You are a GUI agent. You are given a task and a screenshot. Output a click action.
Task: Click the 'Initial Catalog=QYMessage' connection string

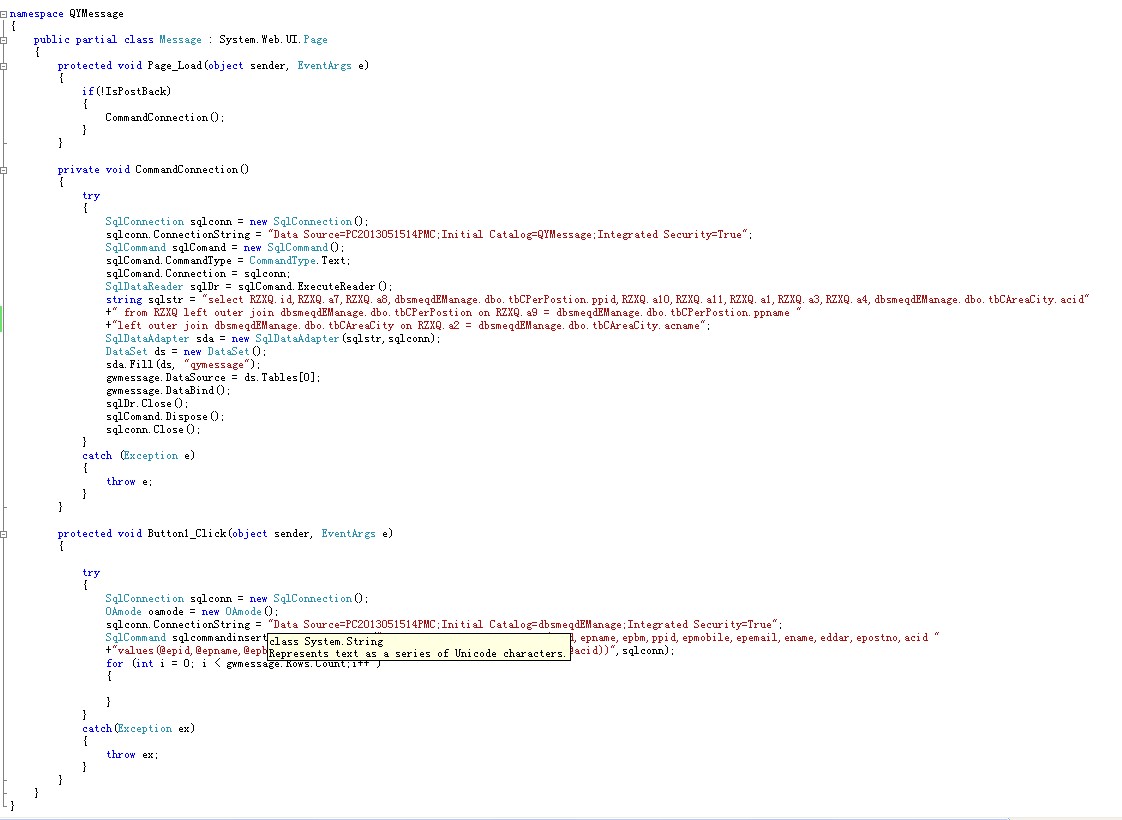[517, 235]
